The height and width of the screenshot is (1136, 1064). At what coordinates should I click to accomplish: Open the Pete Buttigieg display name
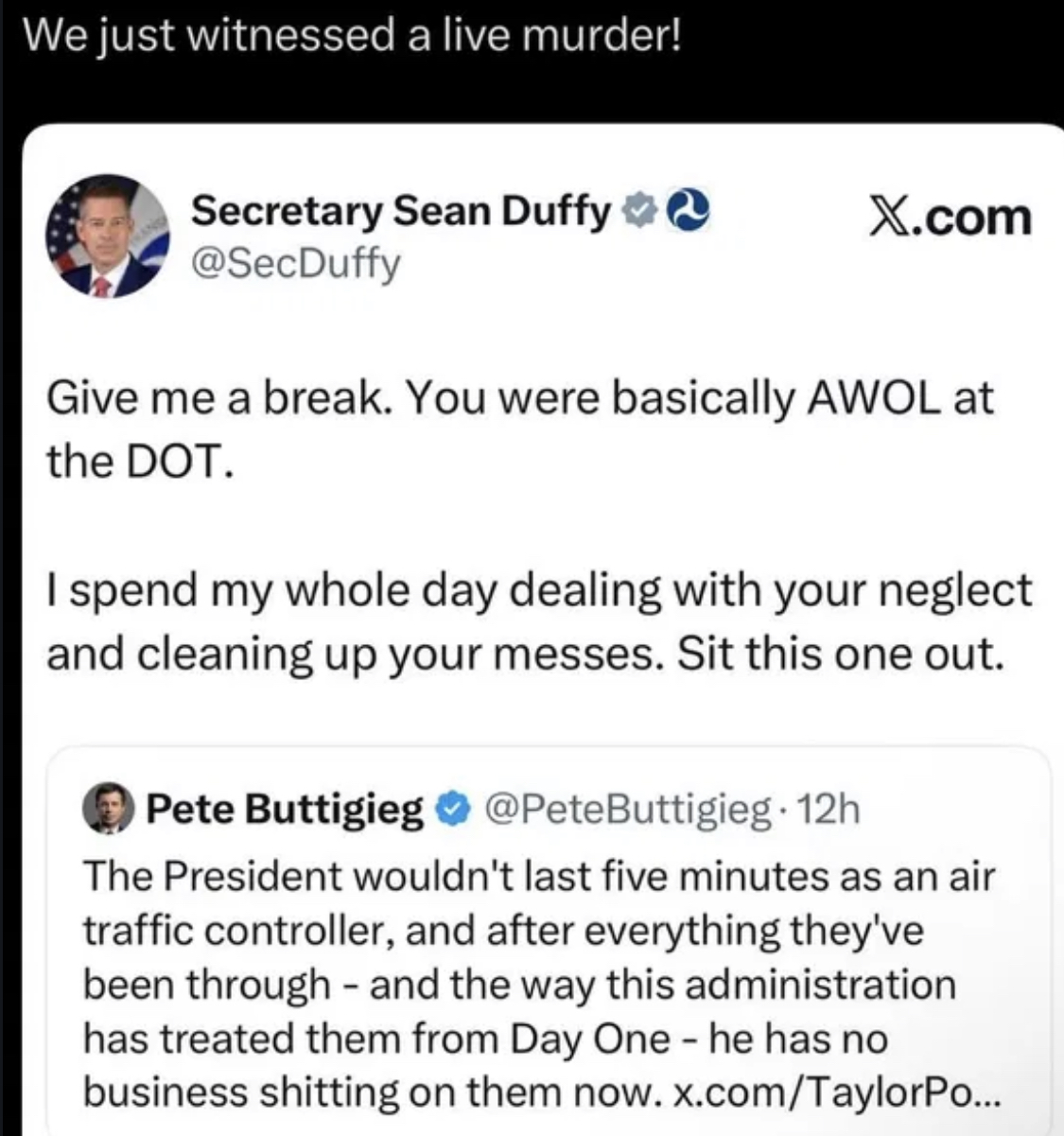(x=285, y=810)
